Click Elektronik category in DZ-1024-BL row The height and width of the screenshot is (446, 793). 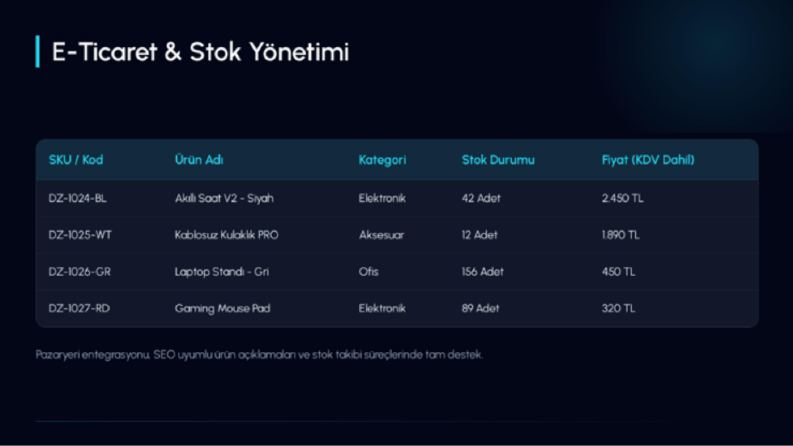click(382, 198)
